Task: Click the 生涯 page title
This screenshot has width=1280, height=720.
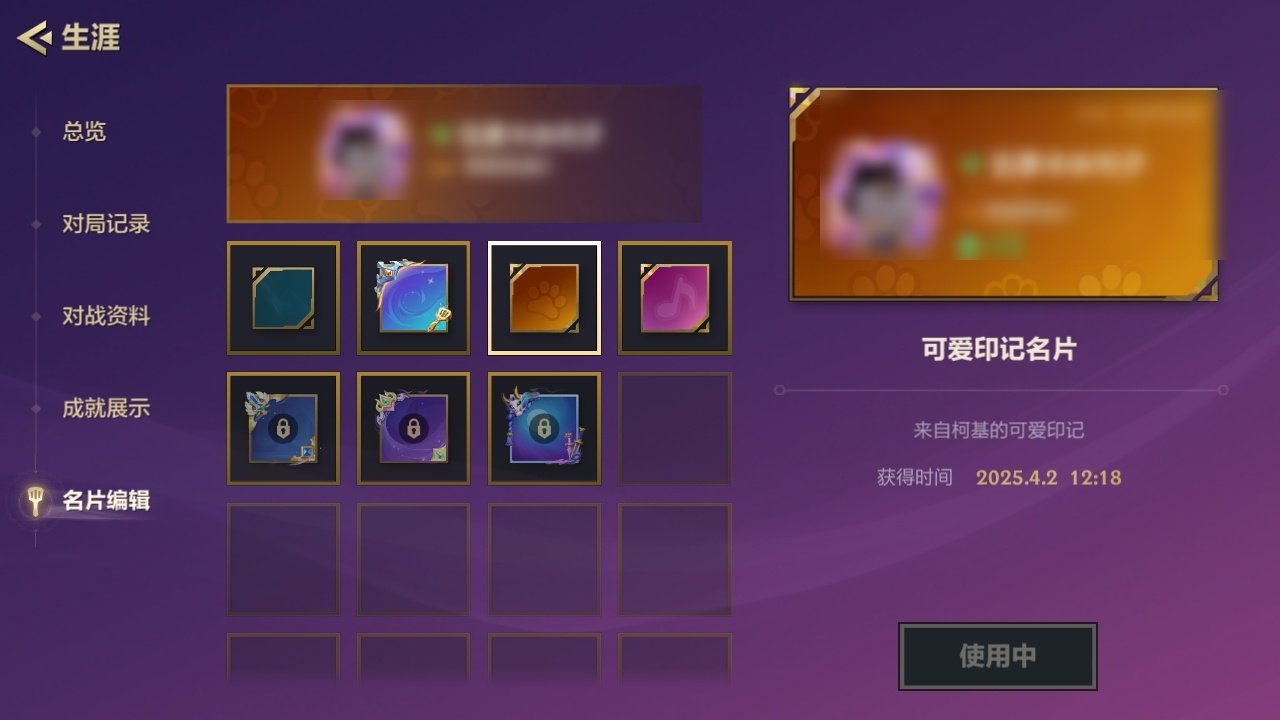Action: 91,38
